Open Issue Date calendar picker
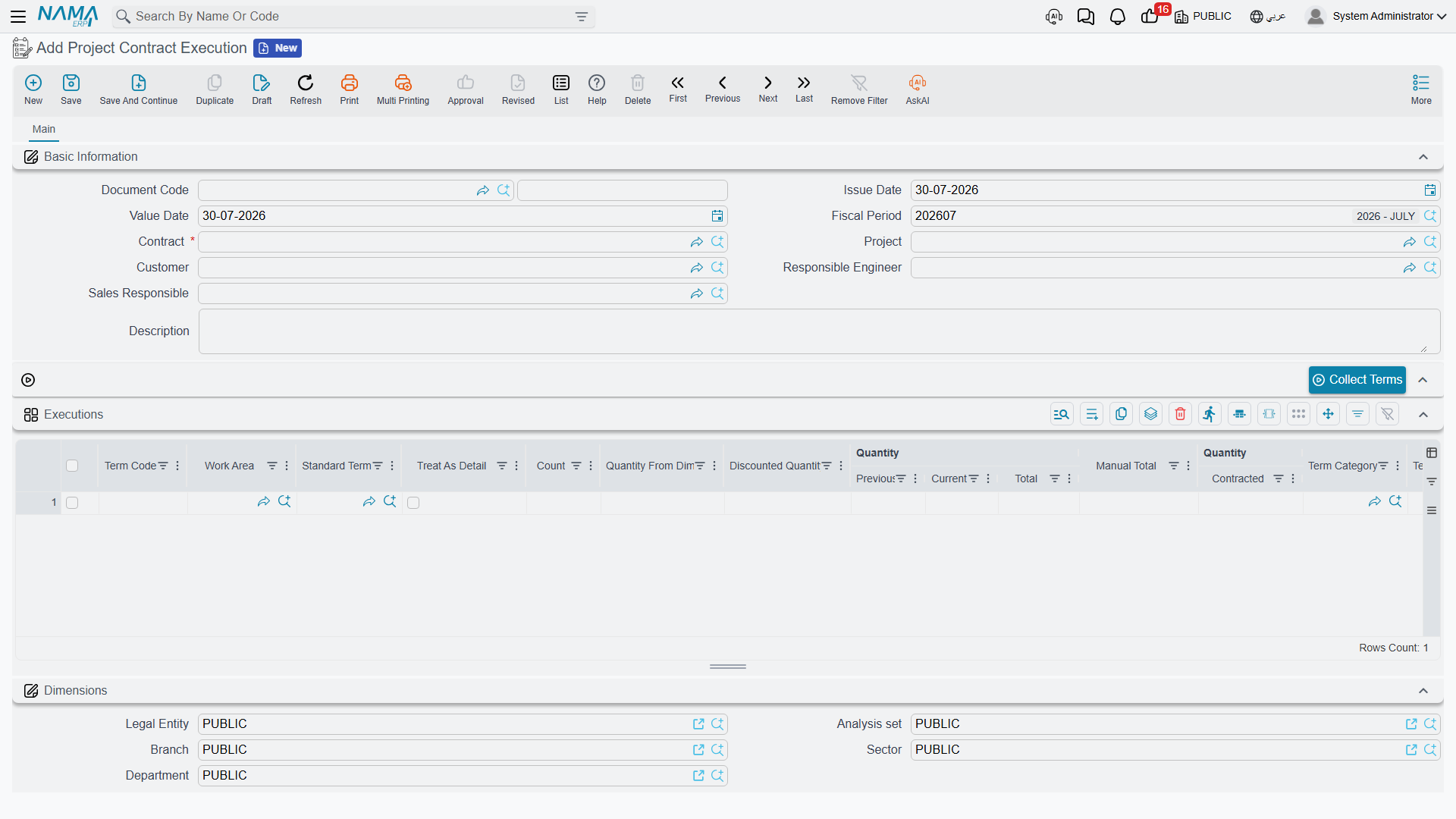The height and width of the screenshot is (819, 1456). pos(1430,190)
